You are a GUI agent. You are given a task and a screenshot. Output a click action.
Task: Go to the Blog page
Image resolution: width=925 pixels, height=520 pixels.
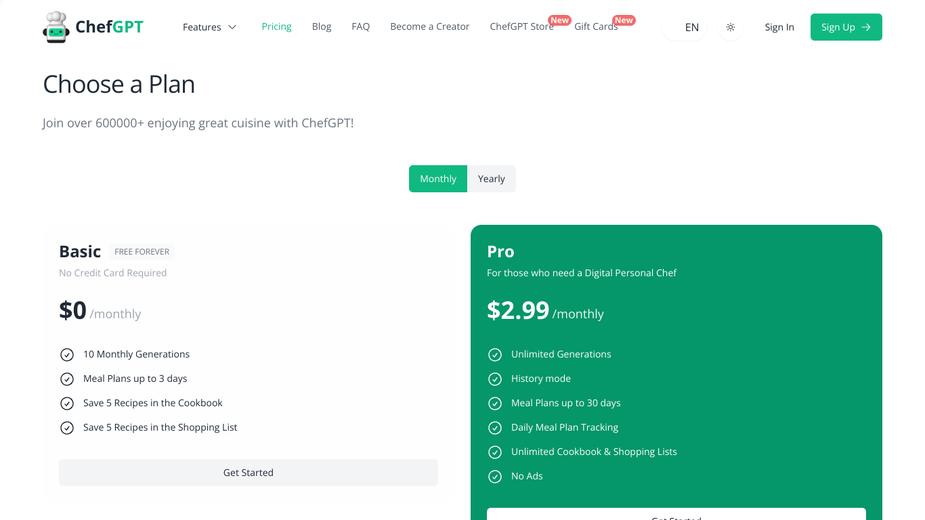pyautogui.click(x=322, y=27)
